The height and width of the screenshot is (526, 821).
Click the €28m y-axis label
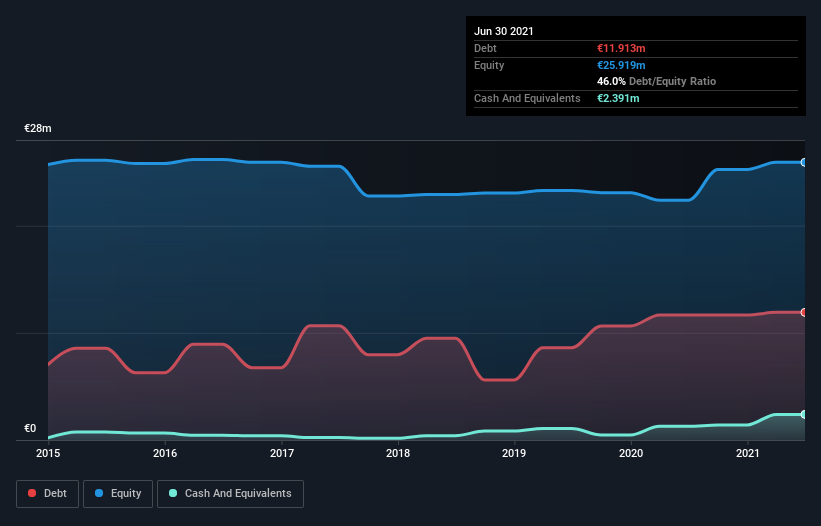(x=38, y=128)
